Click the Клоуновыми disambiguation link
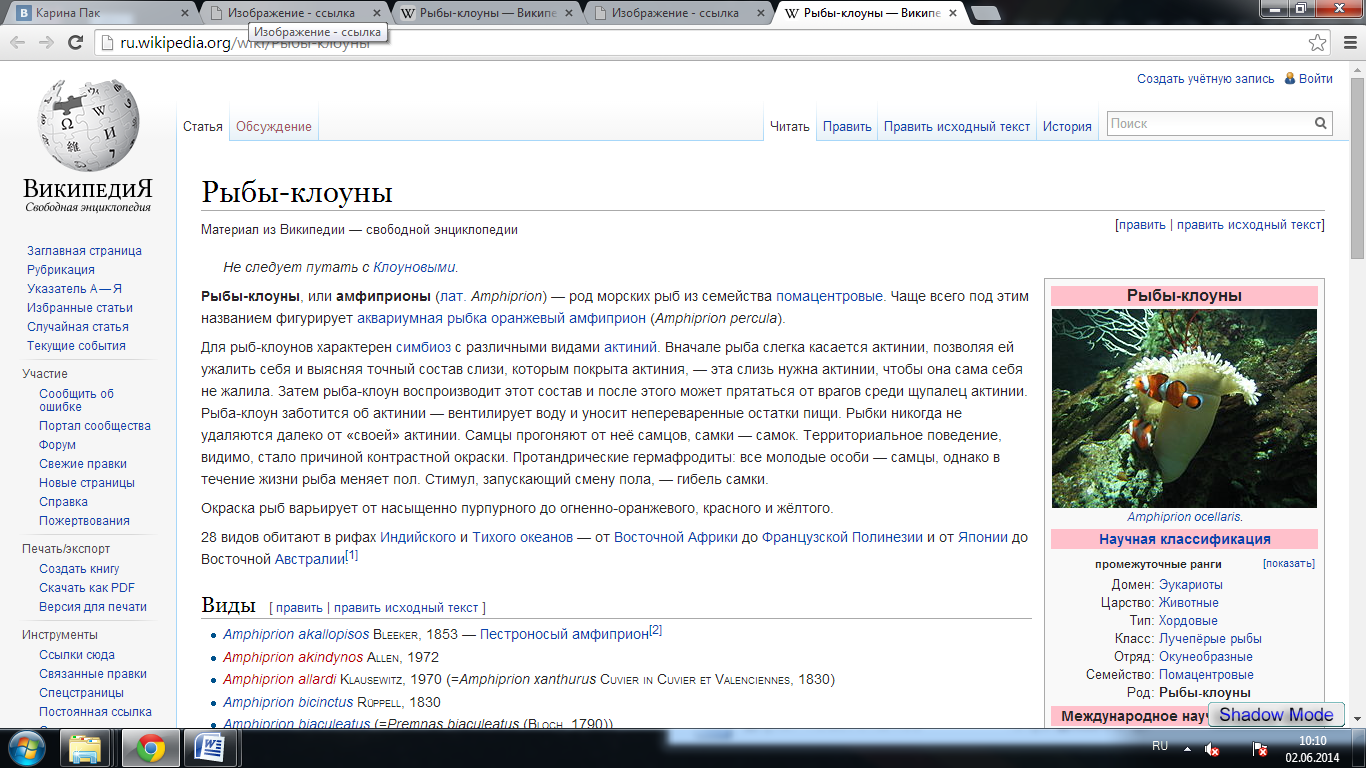Screen dimensions: 1366x768 (x=414, y=268)
